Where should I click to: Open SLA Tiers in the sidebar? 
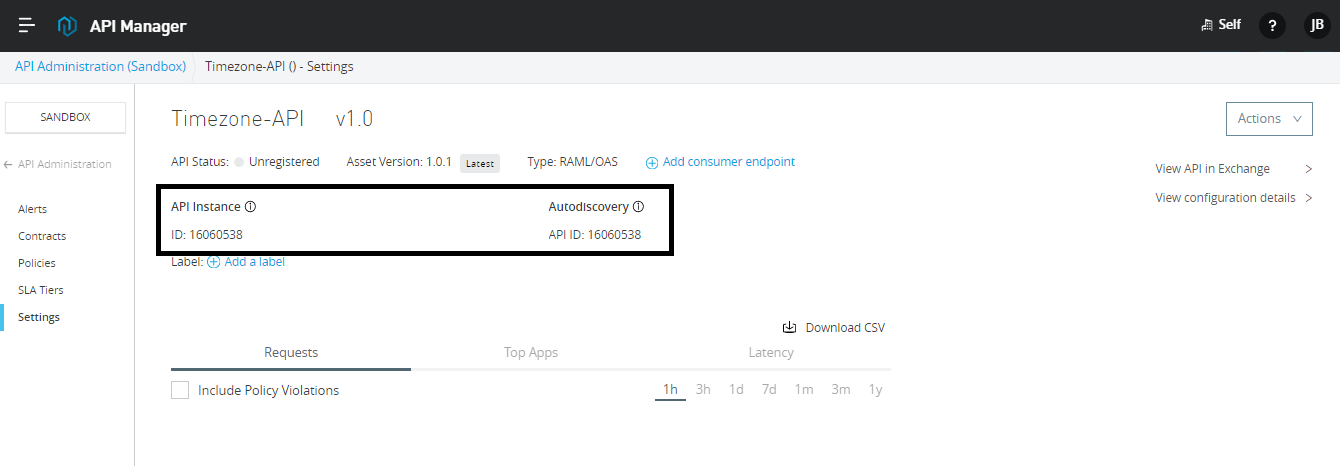coord(41,290)
